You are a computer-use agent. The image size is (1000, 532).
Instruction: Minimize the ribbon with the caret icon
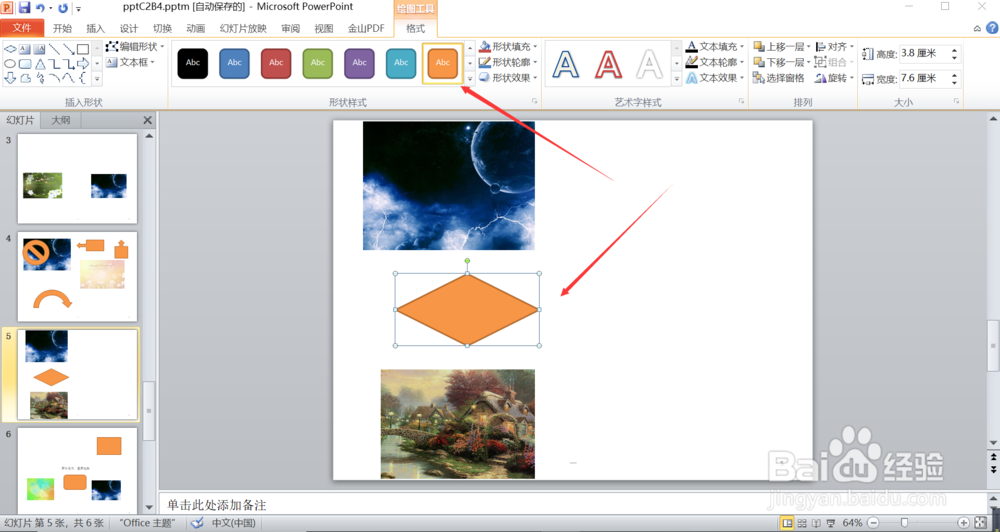click(977, 28)
